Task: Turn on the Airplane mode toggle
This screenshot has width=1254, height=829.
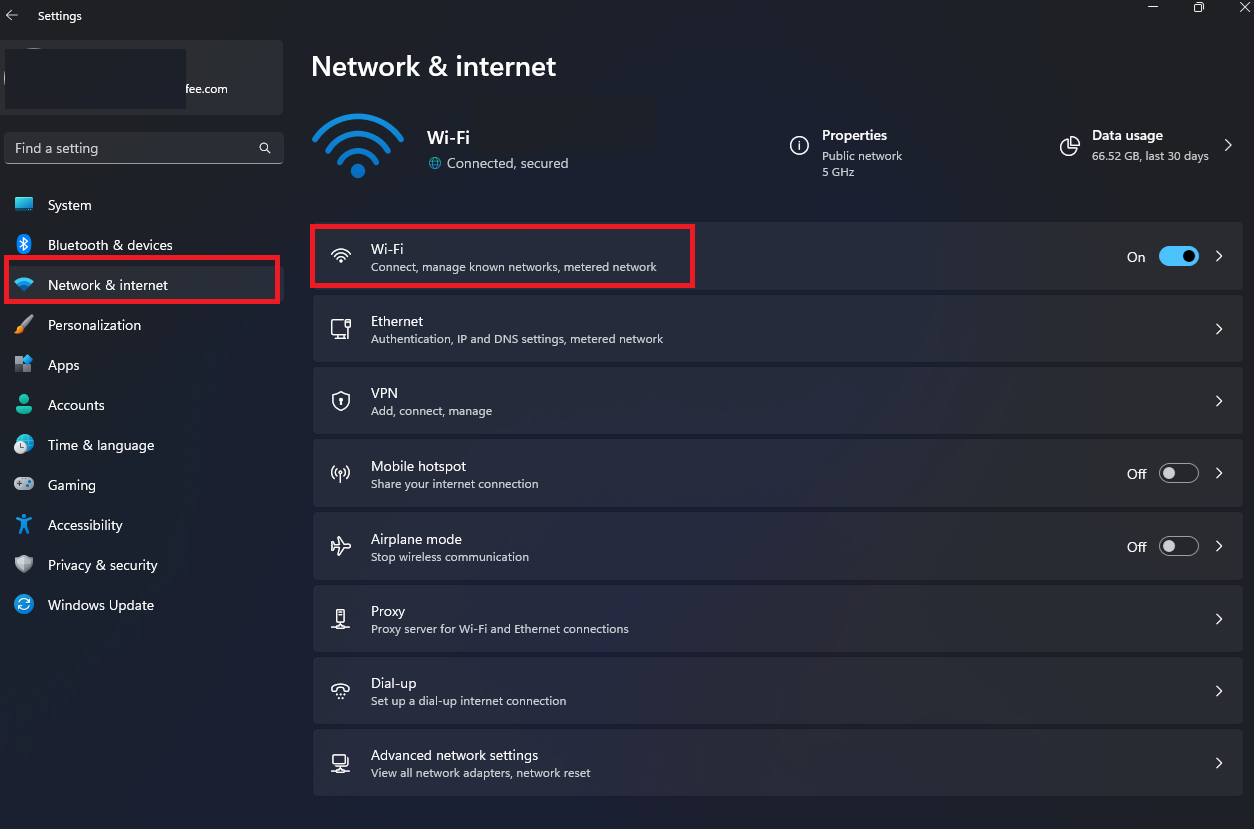Action: point(1178,547)
